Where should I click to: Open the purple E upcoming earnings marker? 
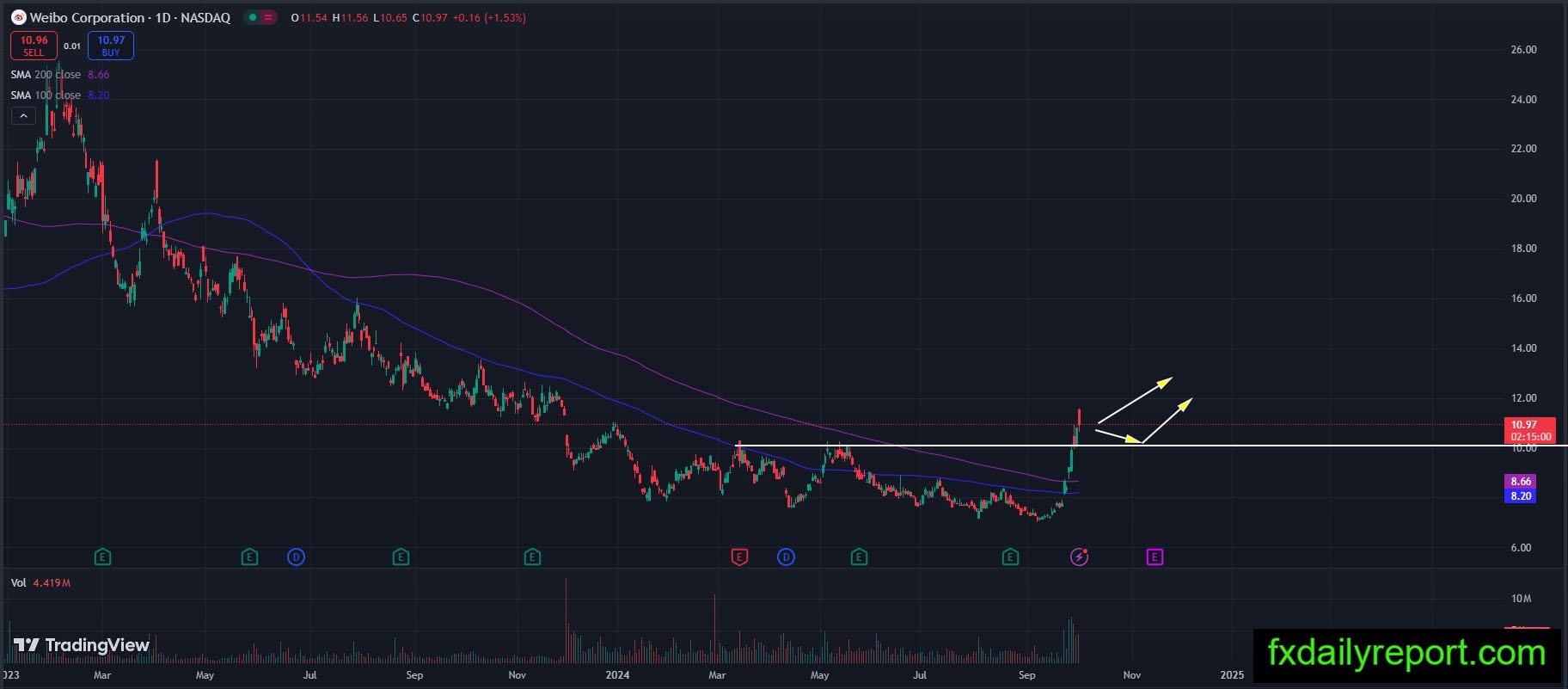tap(1155, 557)
